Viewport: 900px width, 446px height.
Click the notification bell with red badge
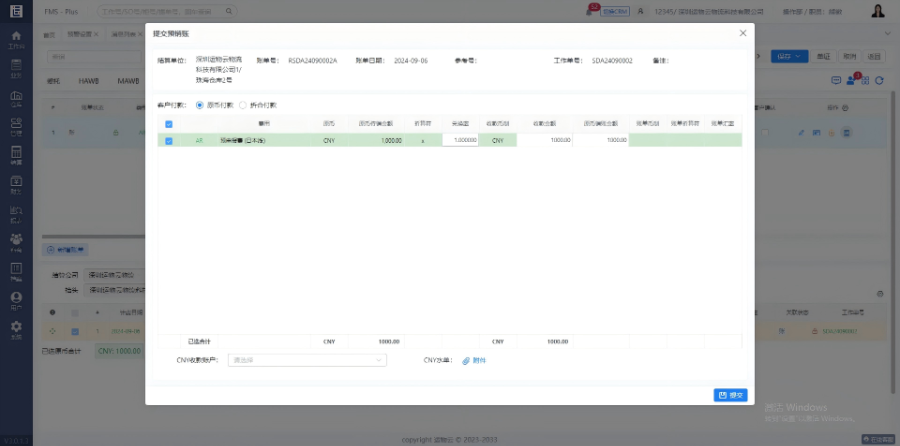(x=591, y=11)
